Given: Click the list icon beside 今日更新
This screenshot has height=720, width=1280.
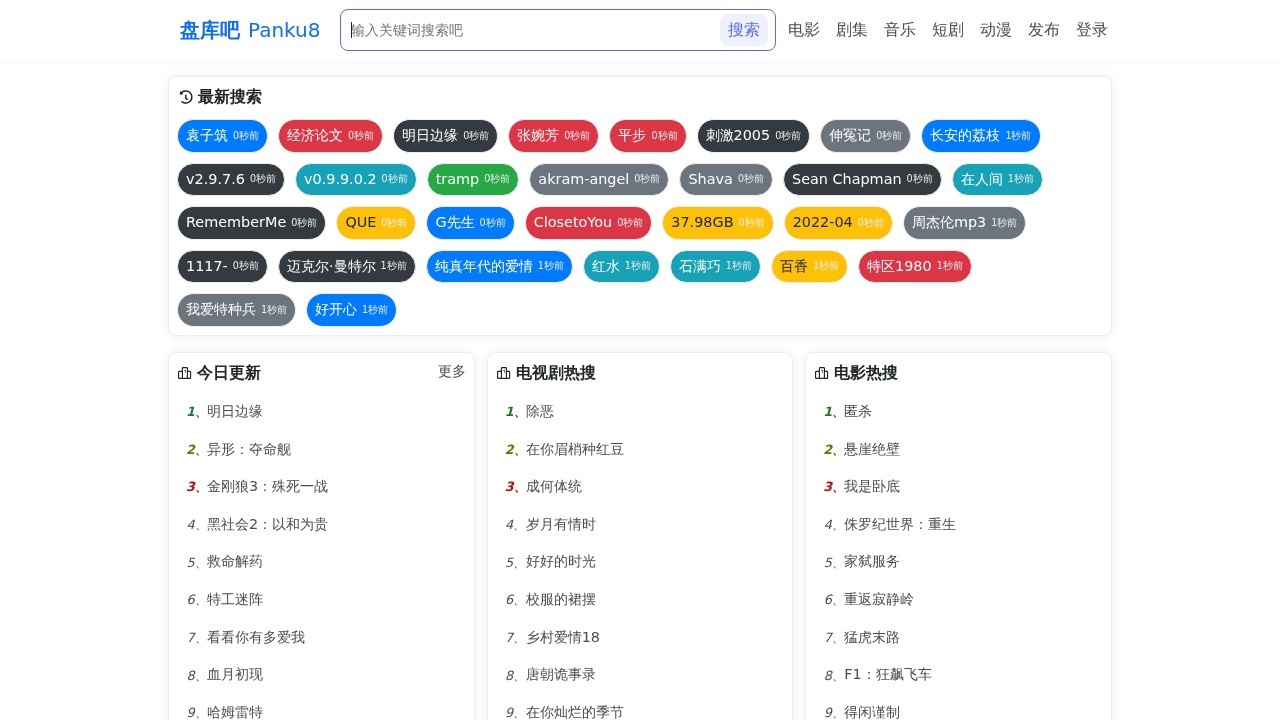Looking at the screenshot, I should pyautogui.click(x=185, y=372).
